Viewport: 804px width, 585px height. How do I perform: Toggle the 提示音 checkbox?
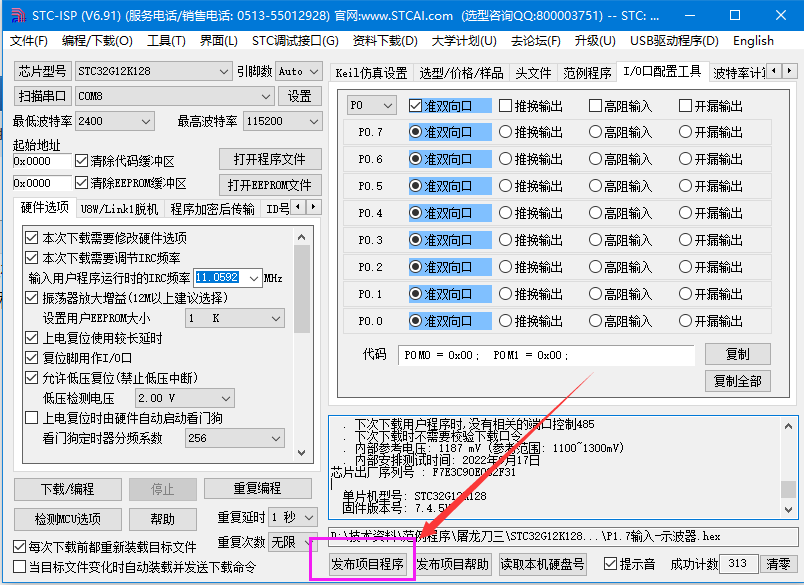click(x=610, y=564)
